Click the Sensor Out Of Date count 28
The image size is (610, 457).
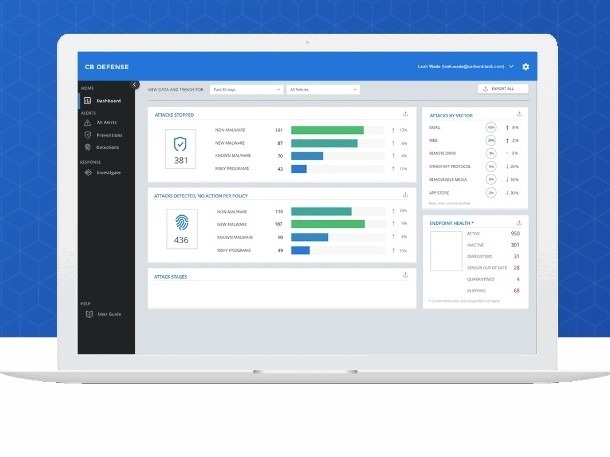[516, 268]
